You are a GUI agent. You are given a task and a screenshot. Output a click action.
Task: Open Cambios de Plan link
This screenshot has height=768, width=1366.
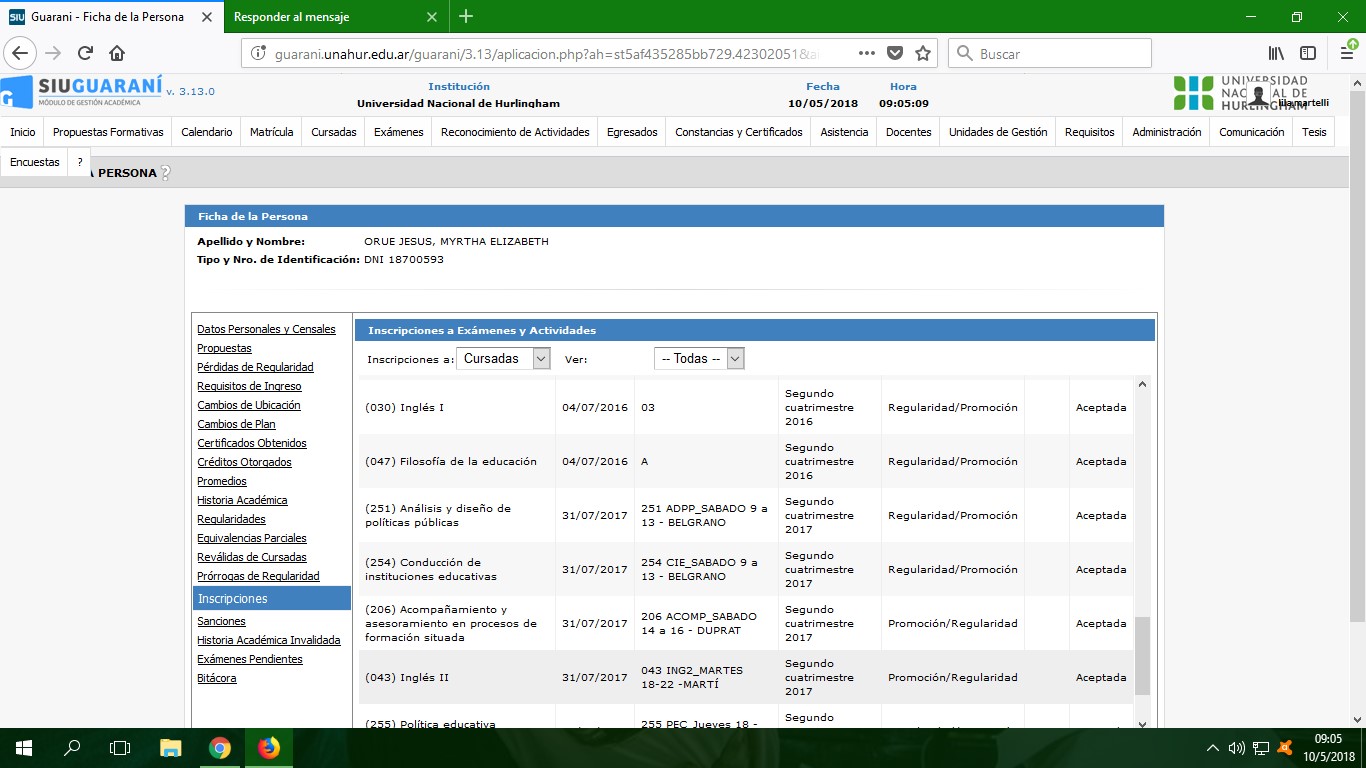pyautogui.click(x=236, y=424)
